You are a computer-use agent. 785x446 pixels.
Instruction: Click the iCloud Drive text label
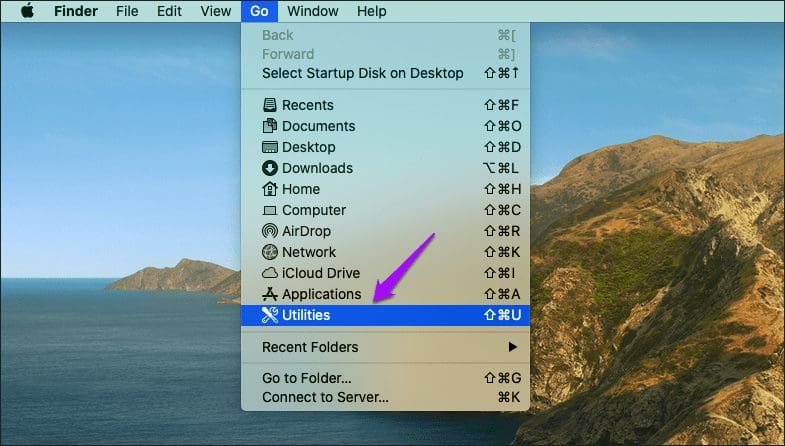pos(321,273)
